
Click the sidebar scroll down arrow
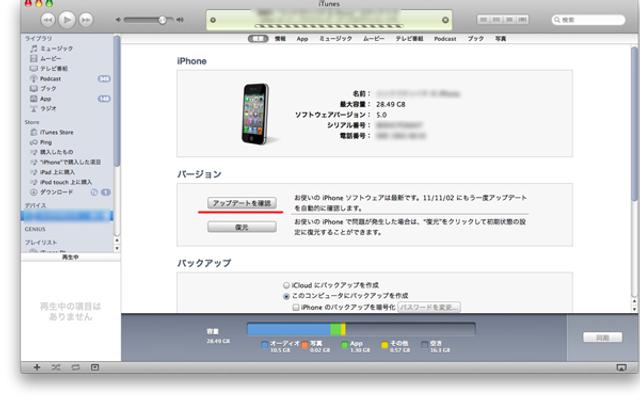click(117, 248)
